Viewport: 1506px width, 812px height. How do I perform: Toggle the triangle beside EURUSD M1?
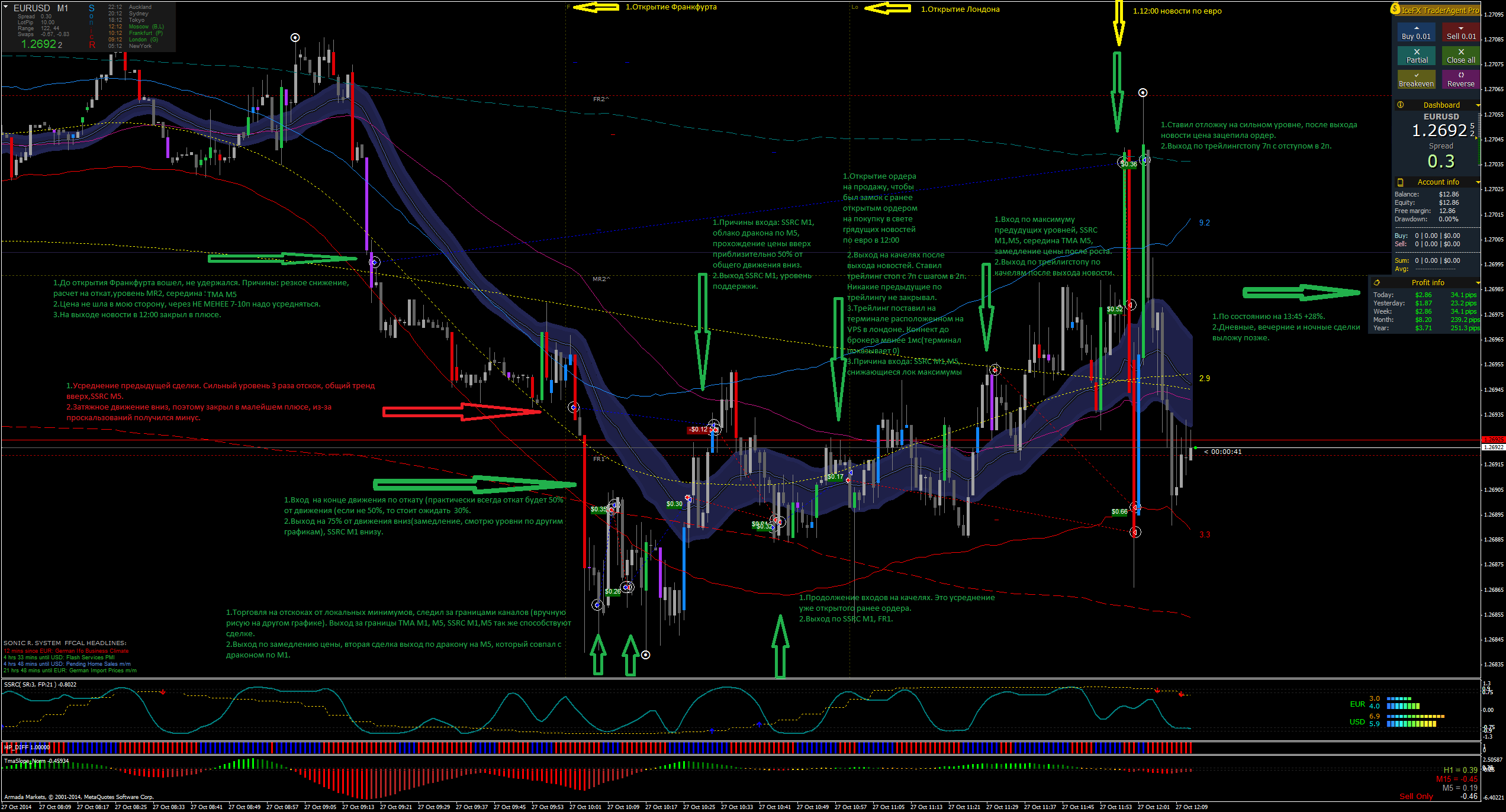click(x=6, y=8)
